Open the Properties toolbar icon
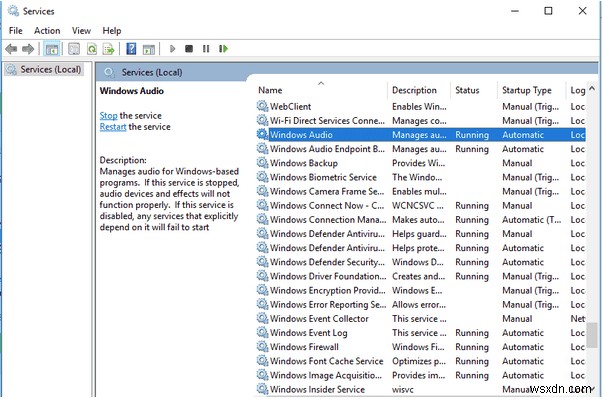This screenshot has height=399, width=603. [74, 49]
